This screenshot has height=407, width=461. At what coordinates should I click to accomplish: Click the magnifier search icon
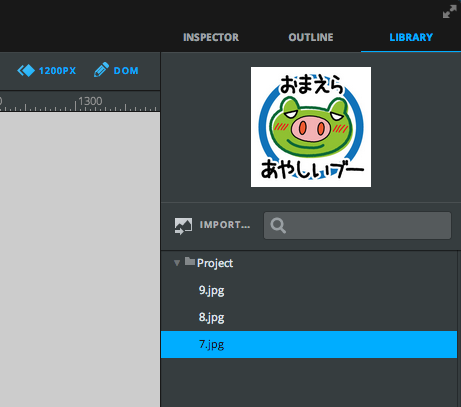click(x=278, y=226)
